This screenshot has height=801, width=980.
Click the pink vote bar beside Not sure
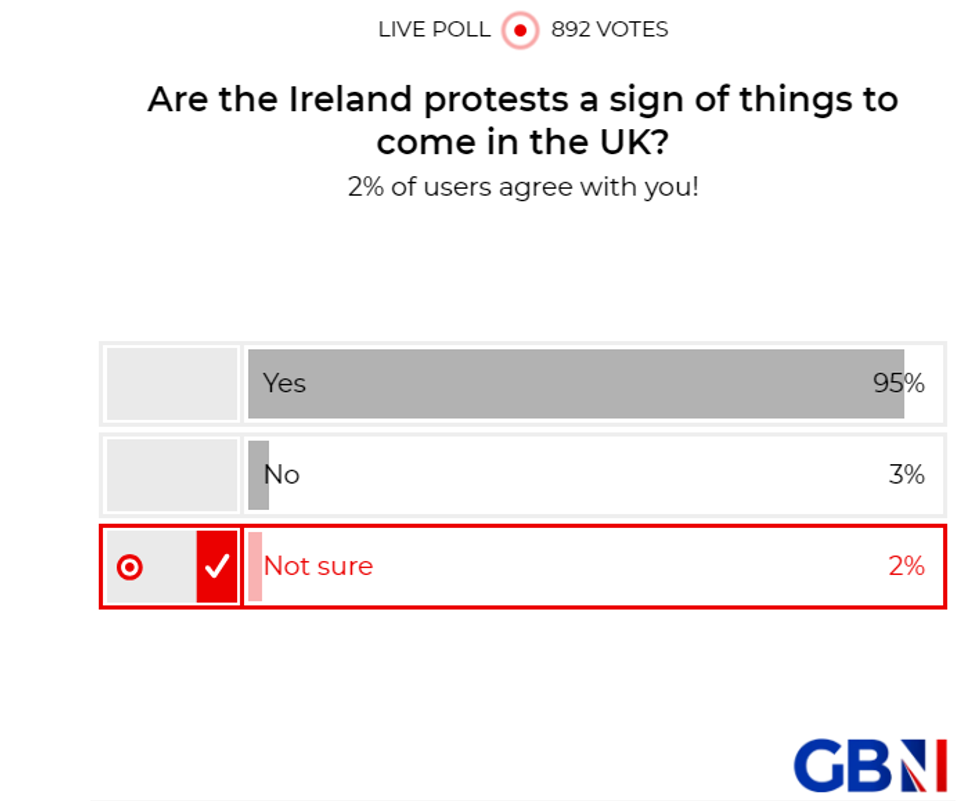(255, 567)
